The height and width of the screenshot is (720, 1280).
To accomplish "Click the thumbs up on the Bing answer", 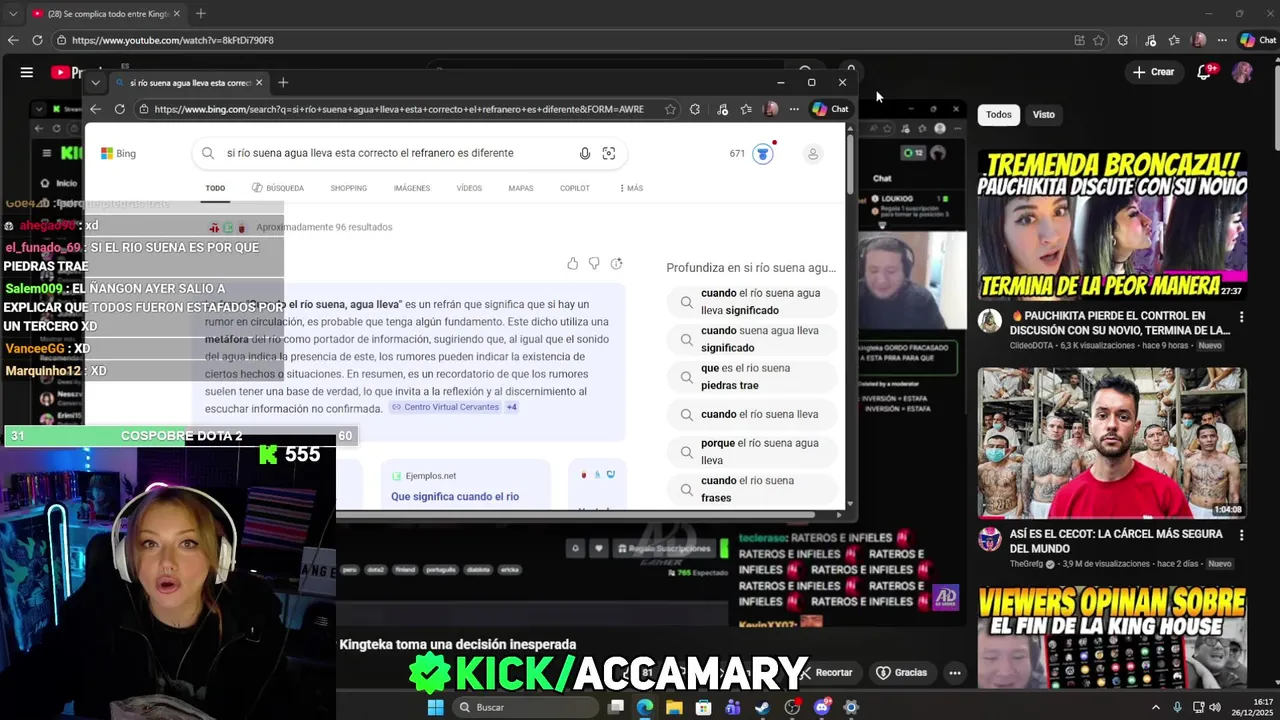I will click(x=572, y=264).
